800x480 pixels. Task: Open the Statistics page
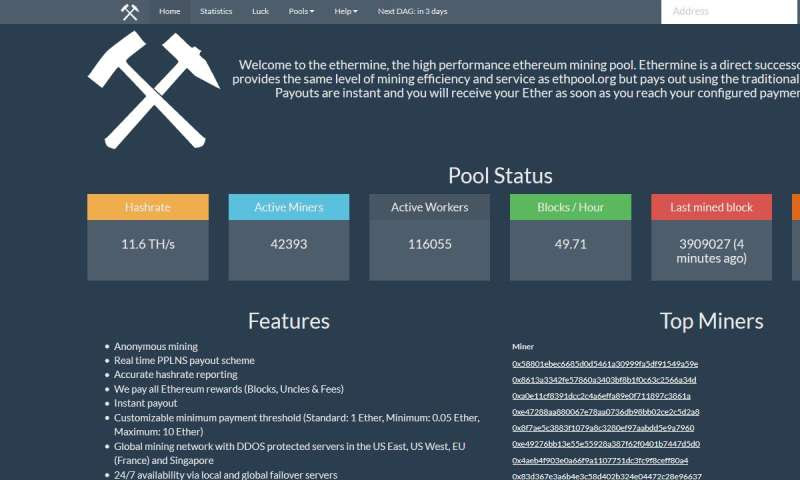(x=216, y=11)
